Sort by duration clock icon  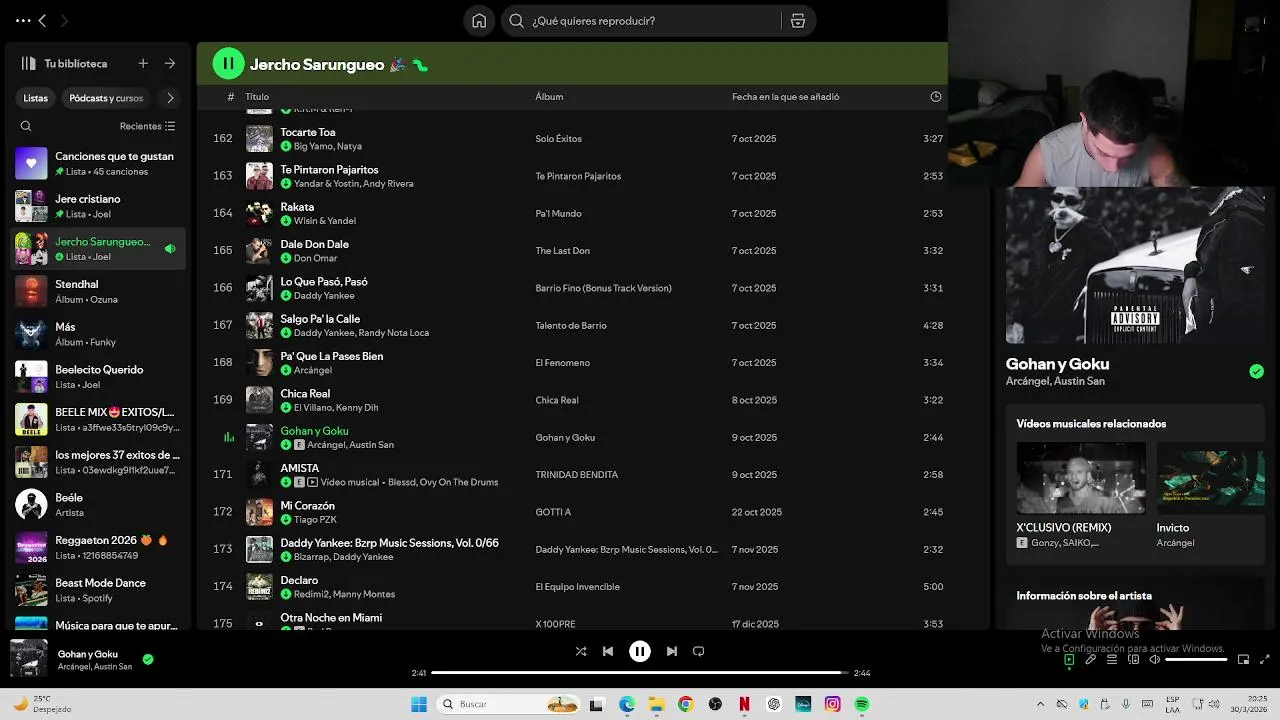tap(936, 97)
